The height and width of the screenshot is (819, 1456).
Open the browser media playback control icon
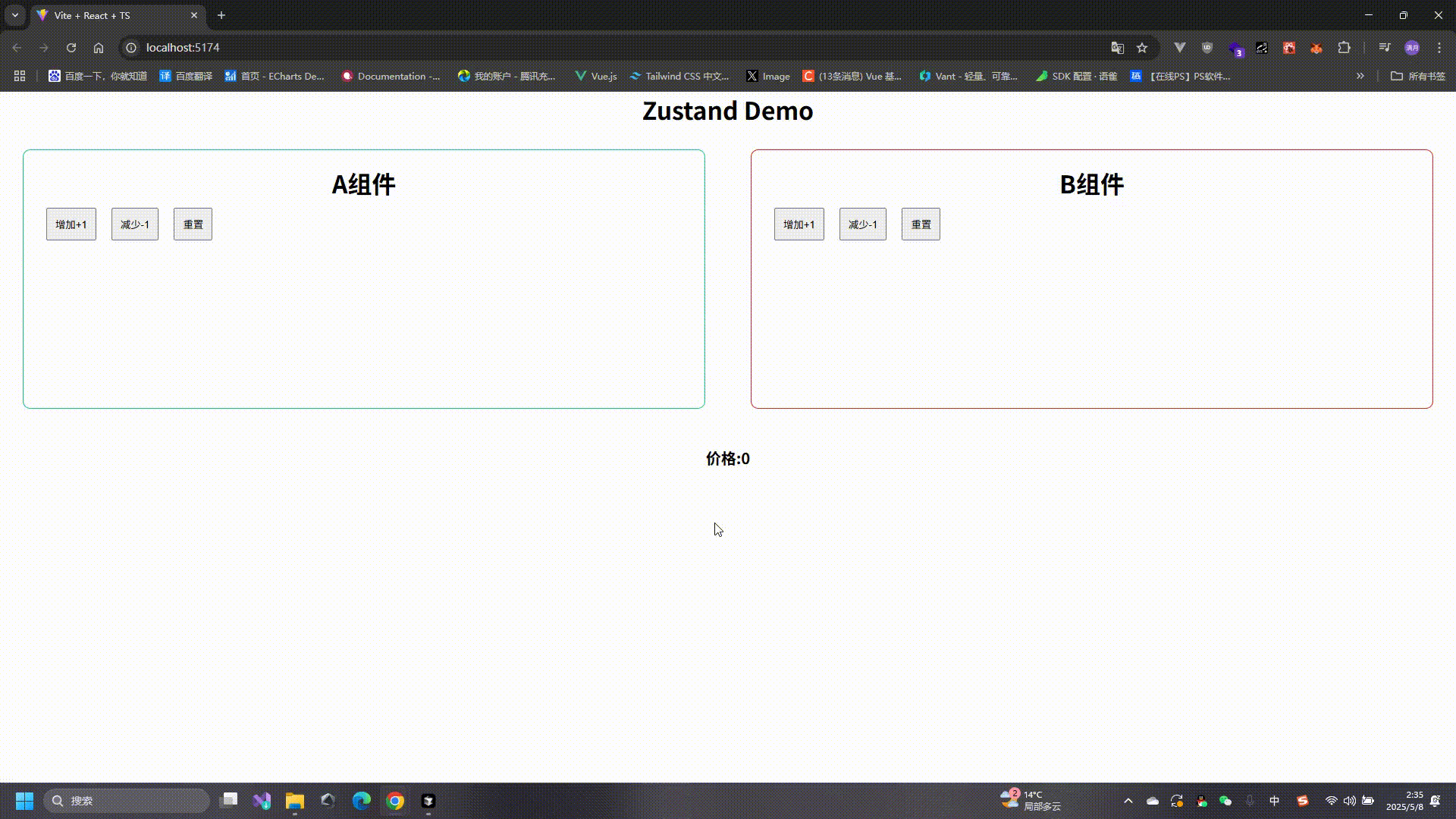point(1384,47)
